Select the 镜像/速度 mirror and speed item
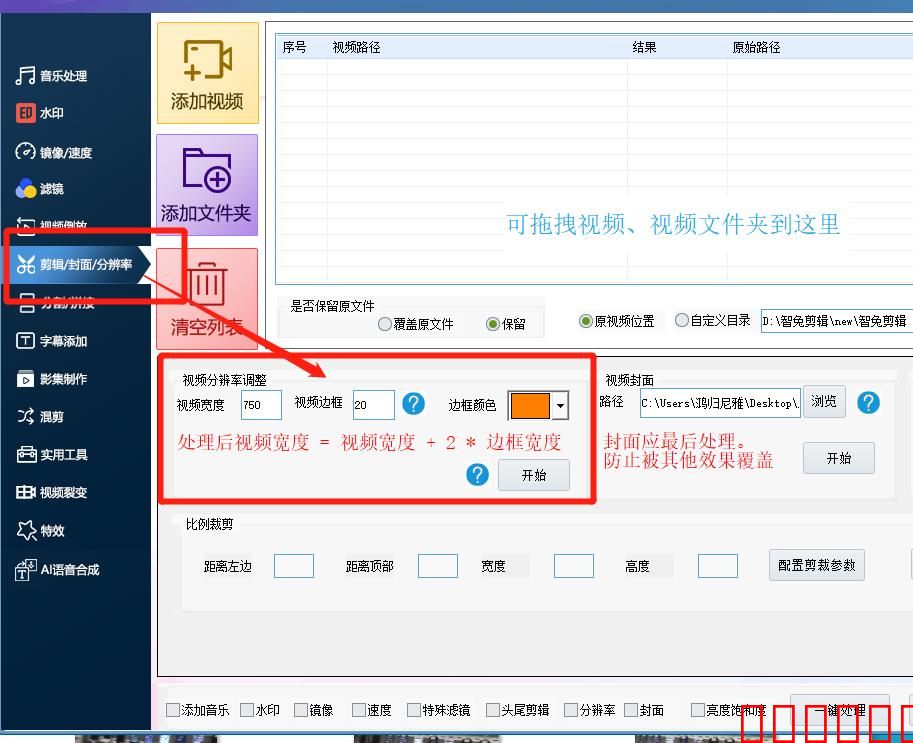This screenshot has width=913, height=743. pyautogui.click(x=54, y=153)
